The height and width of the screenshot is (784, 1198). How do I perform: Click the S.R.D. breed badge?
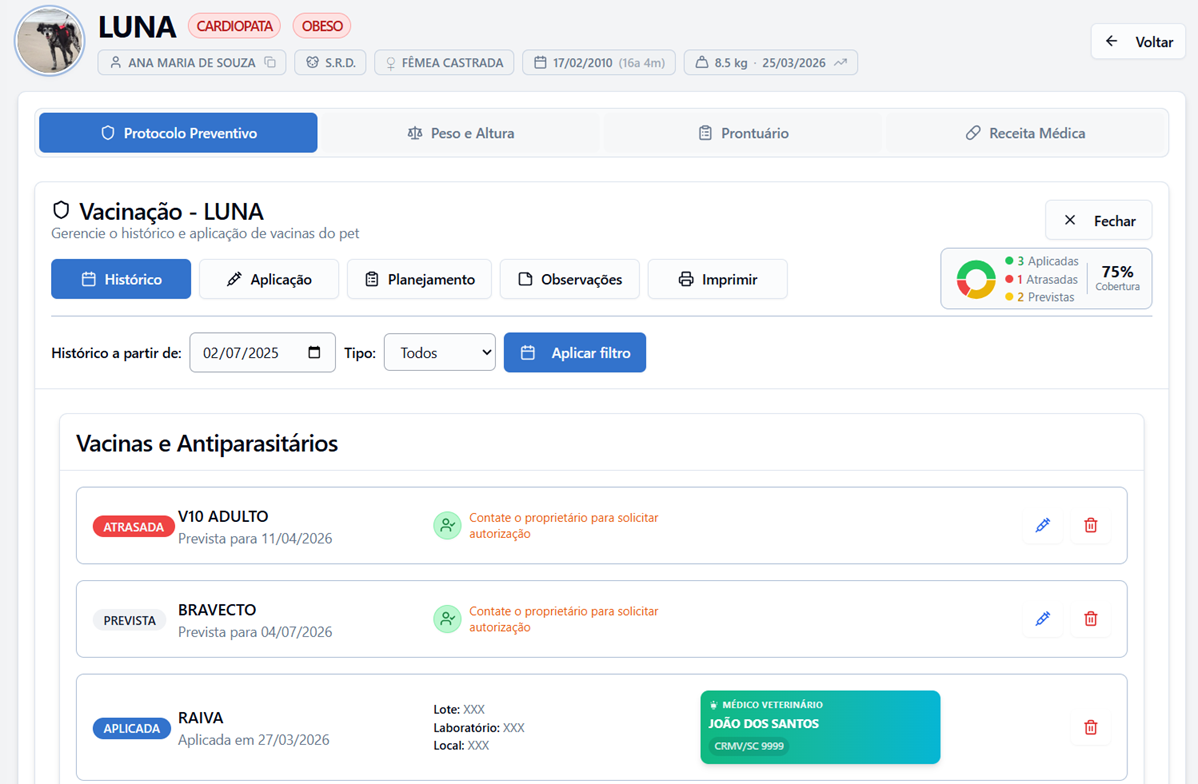pos(330,63)
